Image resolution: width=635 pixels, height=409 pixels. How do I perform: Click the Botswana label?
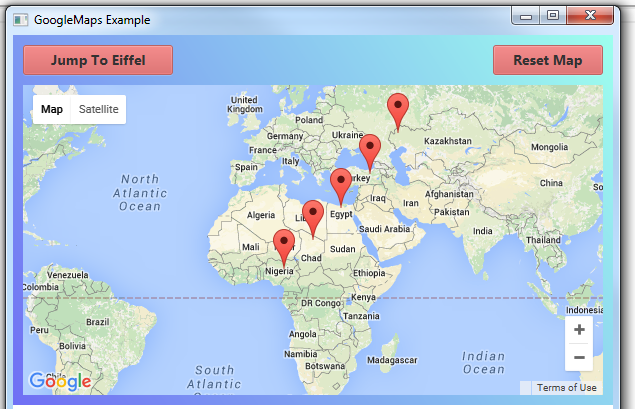tap(325, 366)
